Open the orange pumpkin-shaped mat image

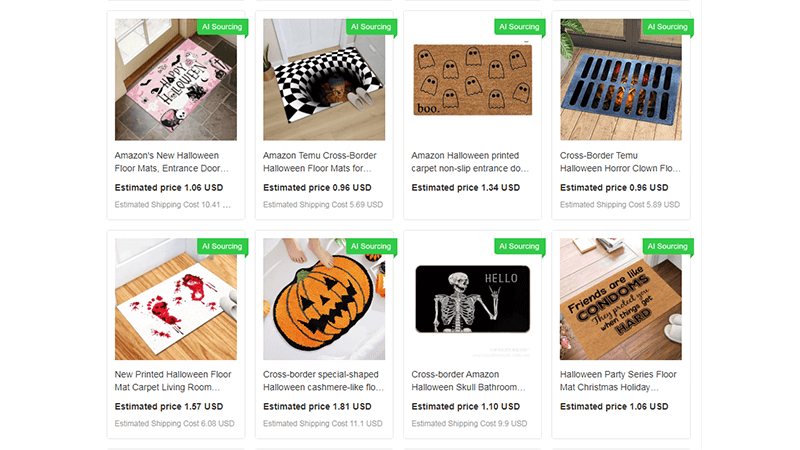click(324, 299)
